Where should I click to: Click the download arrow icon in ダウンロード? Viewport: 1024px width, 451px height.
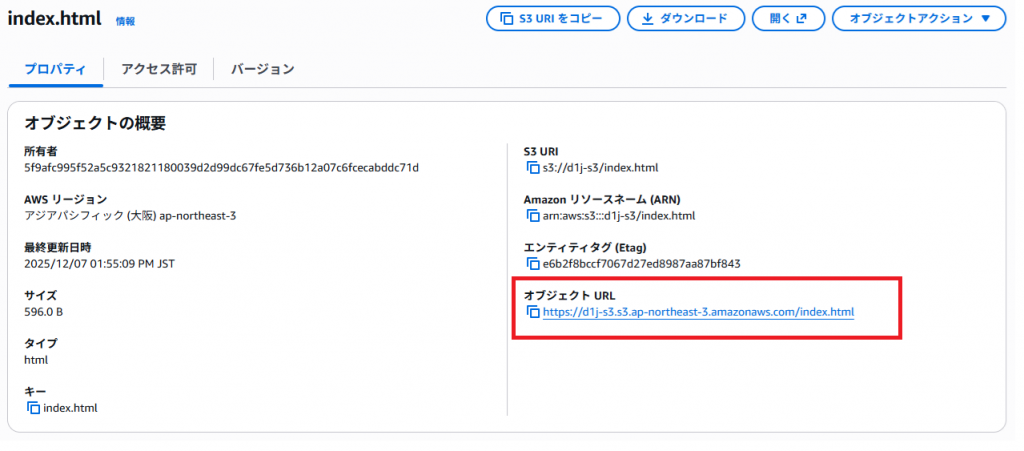pos(647,19)
